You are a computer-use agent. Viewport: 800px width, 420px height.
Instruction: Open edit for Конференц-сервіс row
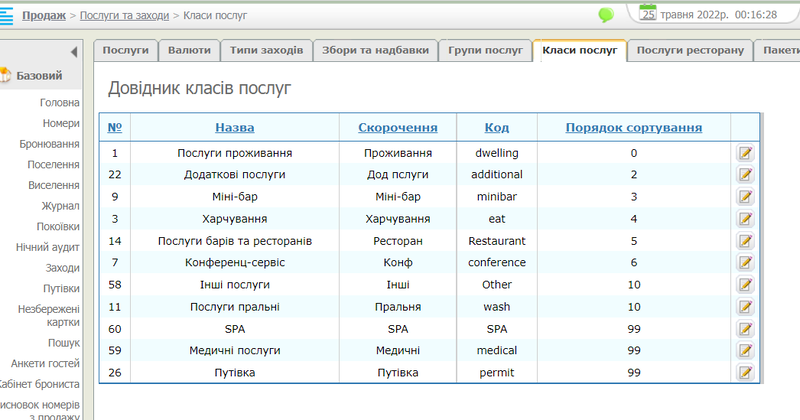point(745,263)
